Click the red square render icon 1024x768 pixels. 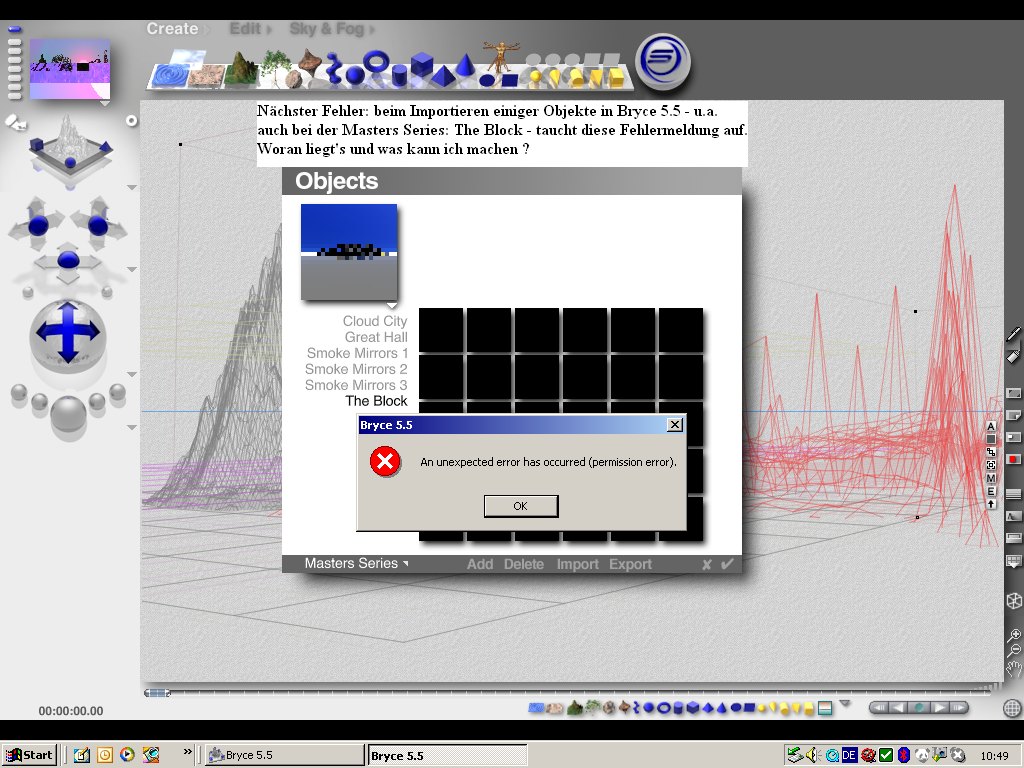(x=1013, y=459)
